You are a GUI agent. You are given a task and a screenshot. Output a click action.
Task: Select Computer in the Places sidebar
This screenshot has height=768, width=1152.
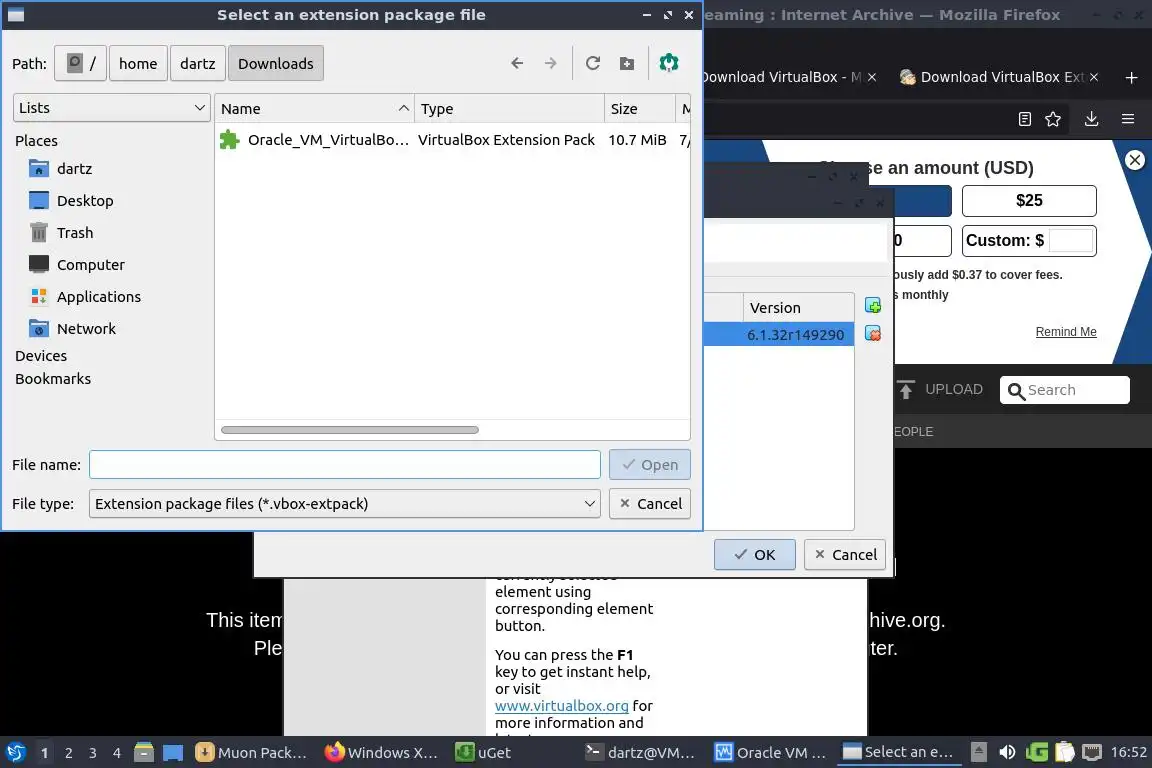point(90,265)
